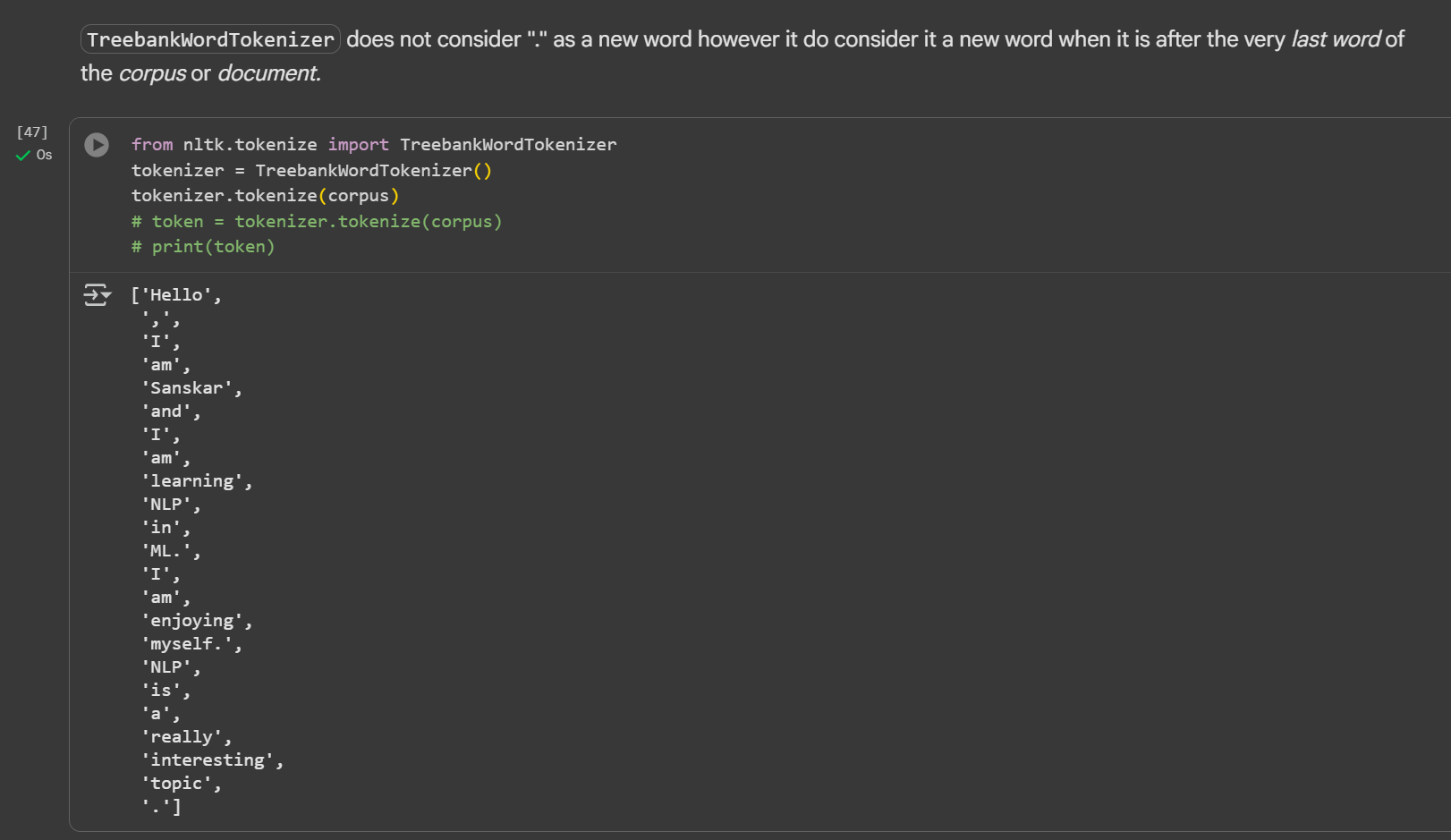Click the 'topic' token in output
1451x840 pixels.
pyautogui.click(x=175, y=784)
